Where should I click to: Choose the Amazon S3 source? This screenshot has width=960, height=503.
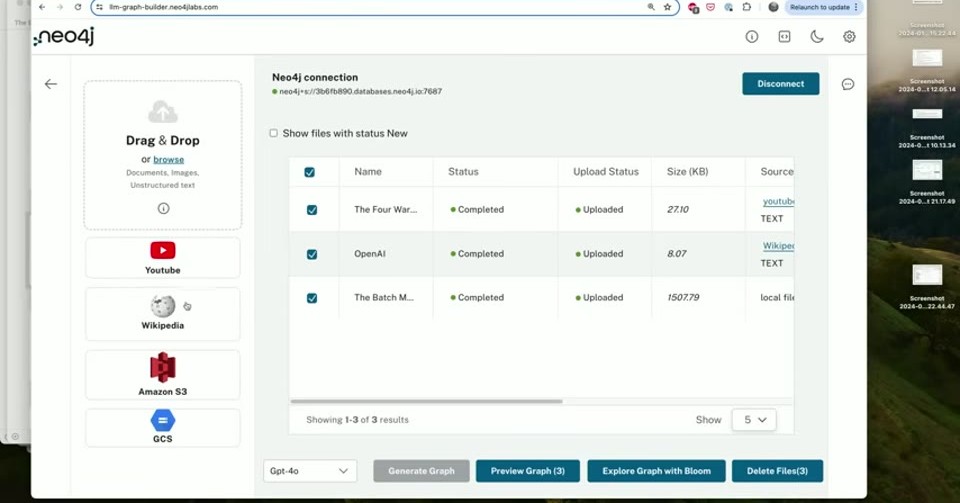[x=162, y=374]
